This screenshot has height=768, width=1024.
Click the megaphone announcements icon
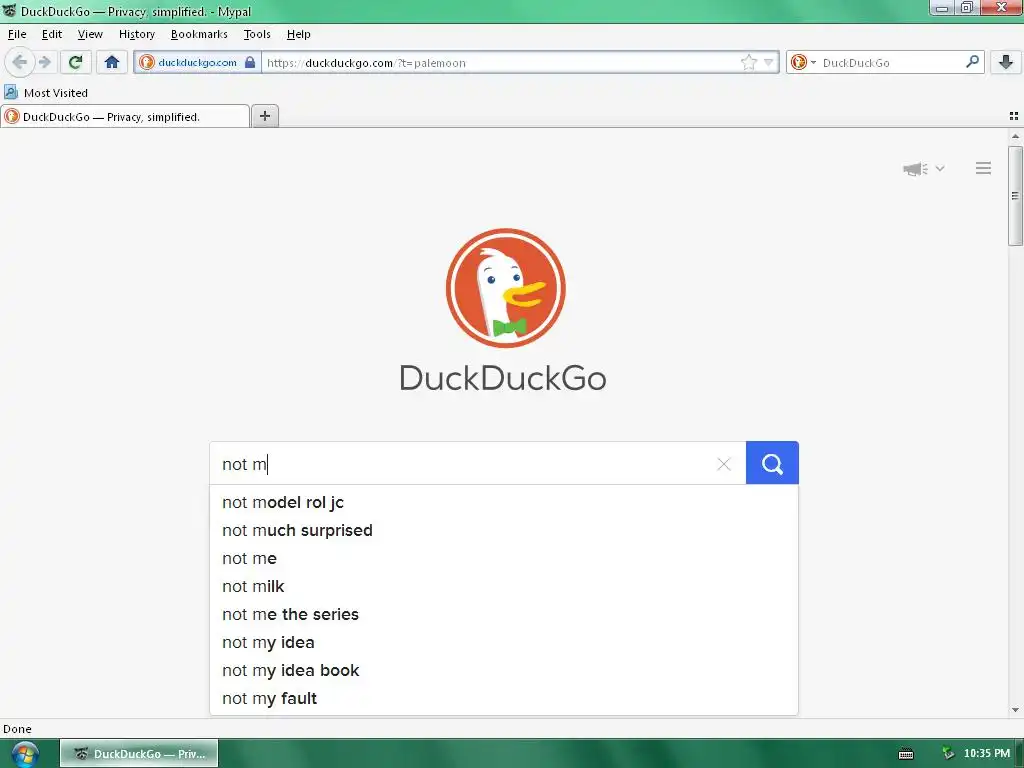[x=916, y=168]
